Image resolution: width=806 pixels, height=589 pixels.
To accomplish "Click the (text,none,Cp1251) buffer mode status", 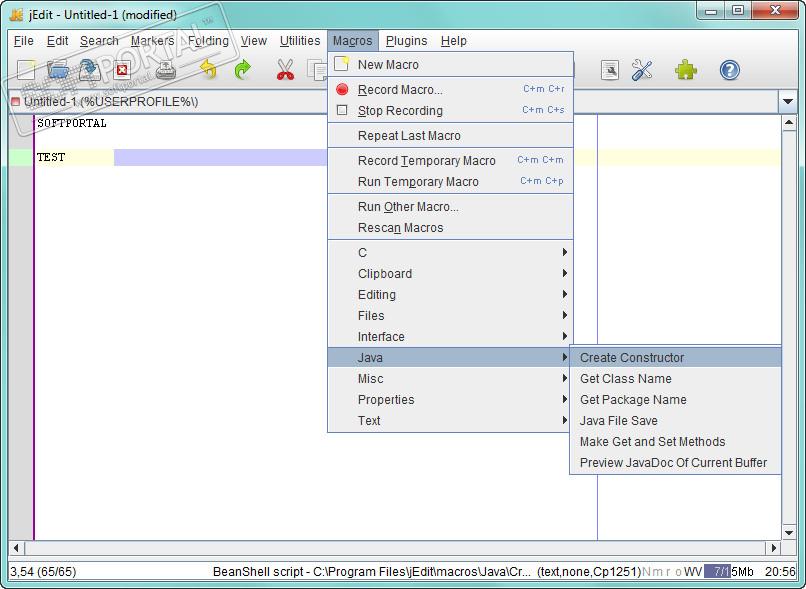I will (x=589, y=571).
